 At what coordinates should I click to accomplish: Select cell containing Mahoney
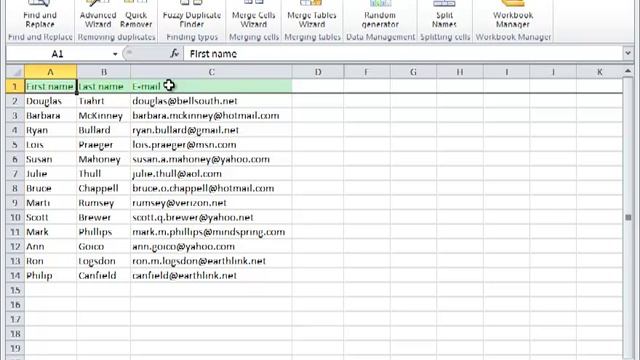point(104,159)
